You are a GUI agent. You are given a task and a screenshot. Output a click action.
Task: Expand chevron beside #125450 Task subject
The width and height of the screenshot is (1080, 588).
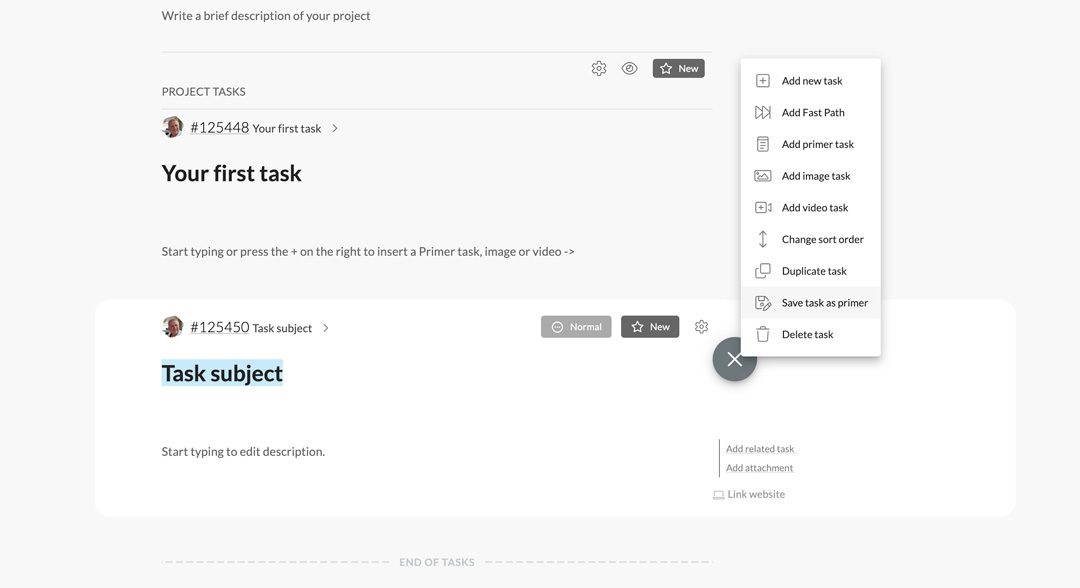pyautogui.click(x=326, y=328)
